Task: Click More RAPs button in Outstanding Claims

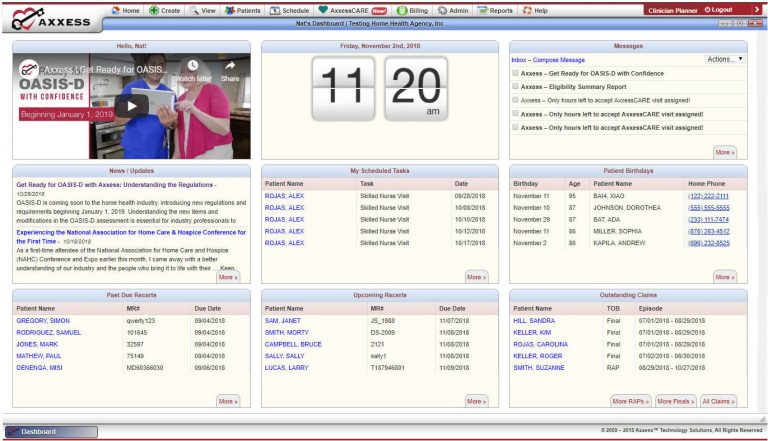Action: click(631, 401)
